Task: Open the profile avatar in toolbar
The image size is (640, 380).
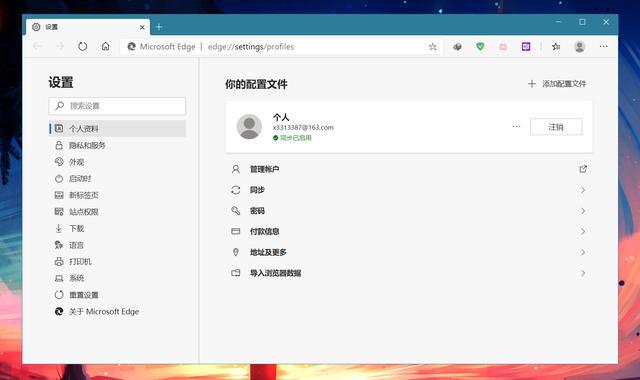Action: [x=580, y=47]
